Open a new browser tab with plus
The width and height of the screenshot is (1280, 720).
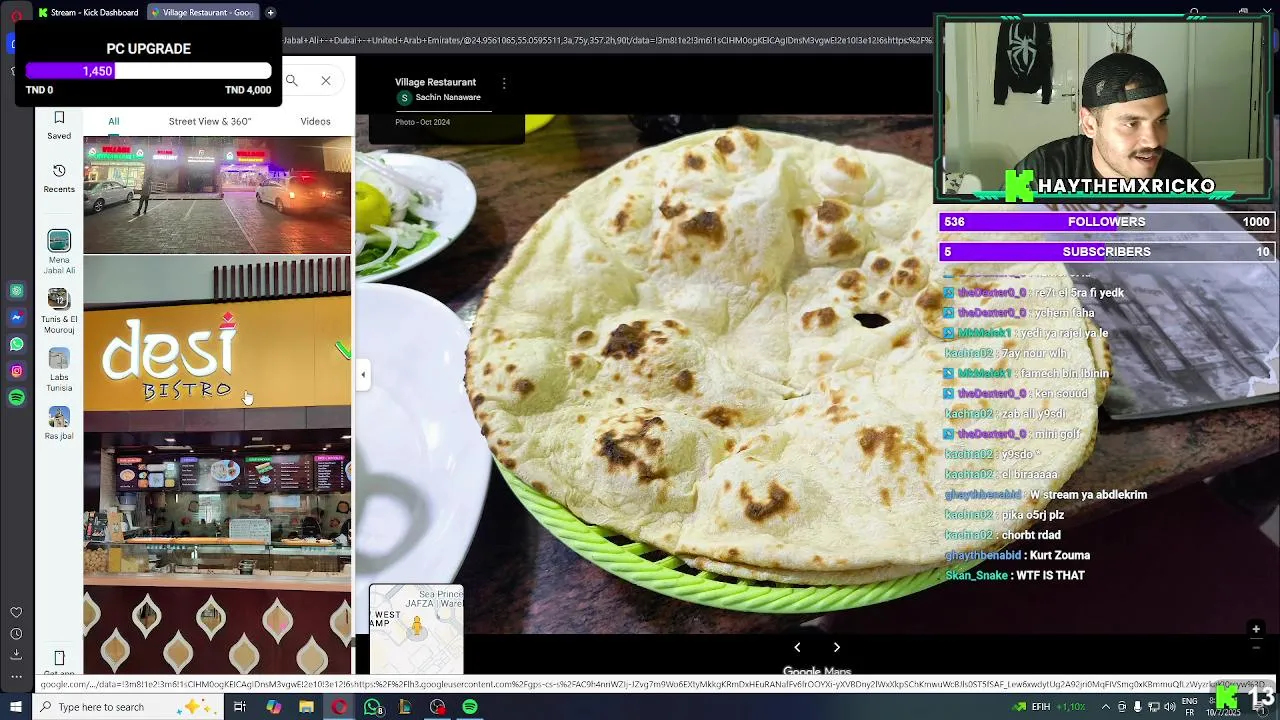270,12
